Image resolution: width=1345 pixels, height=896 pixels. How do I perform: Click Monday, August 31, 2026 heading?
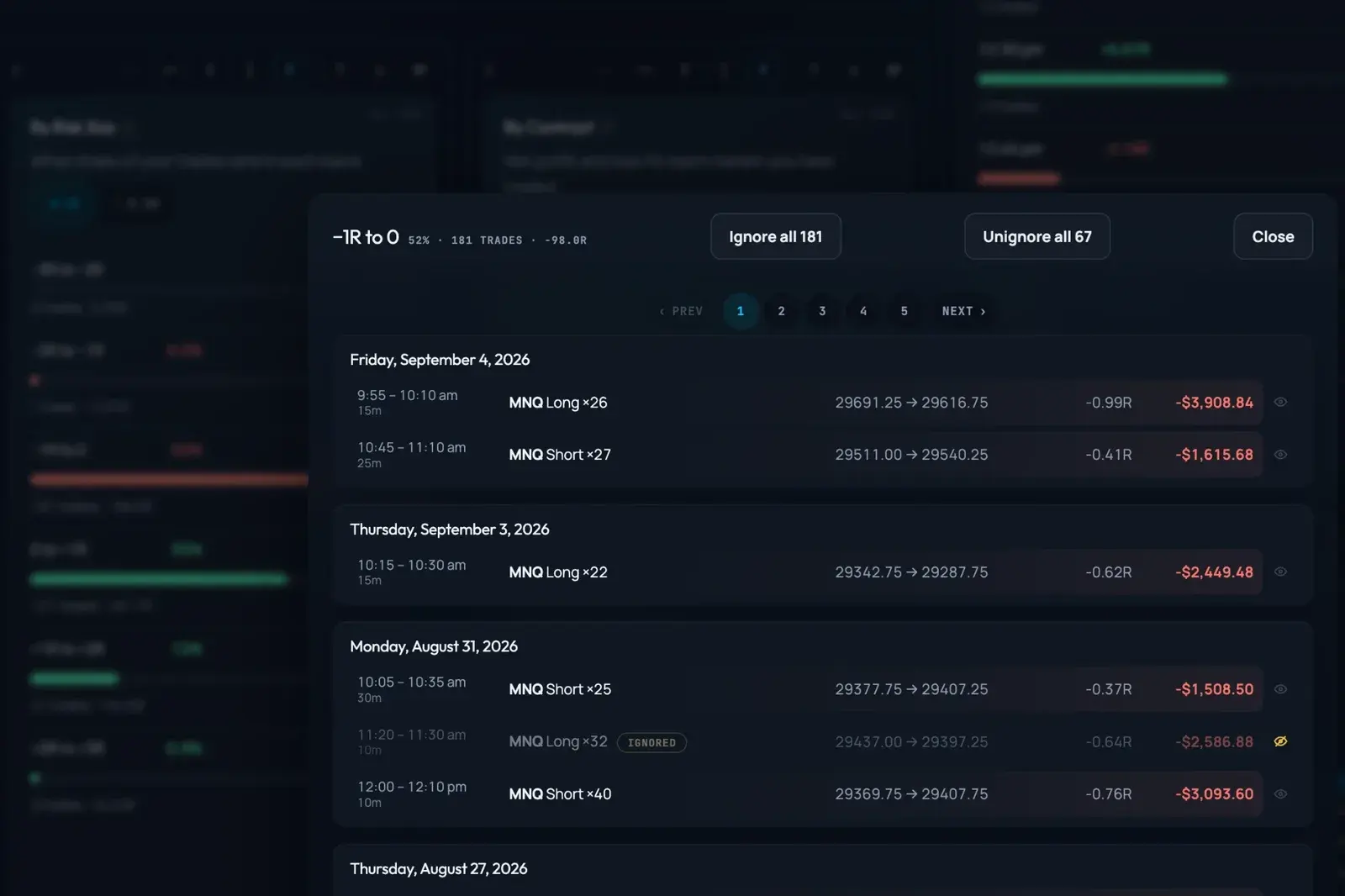tap(434, 646)
